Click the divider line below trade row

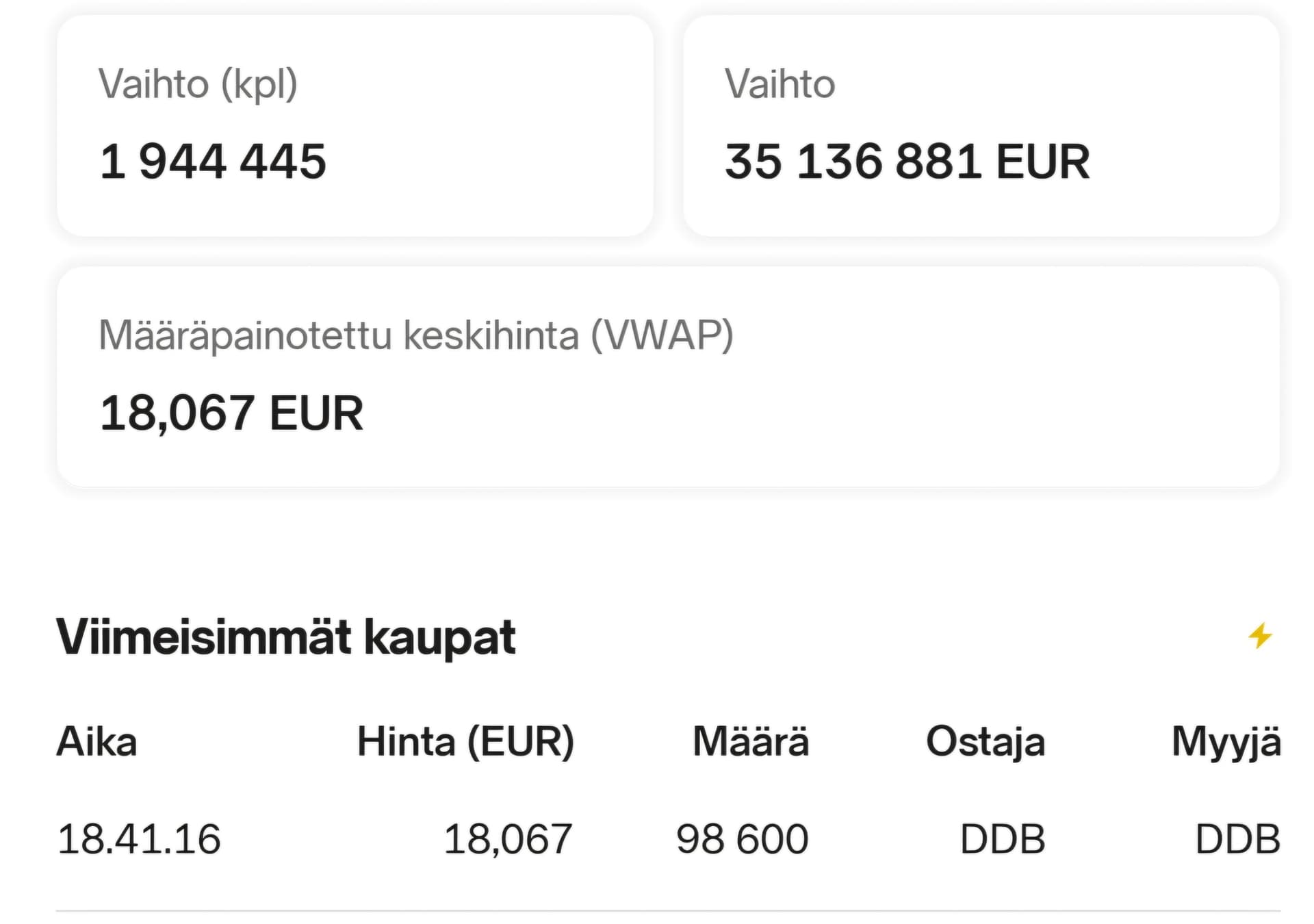pyautogui.click(x=667, y=911)
